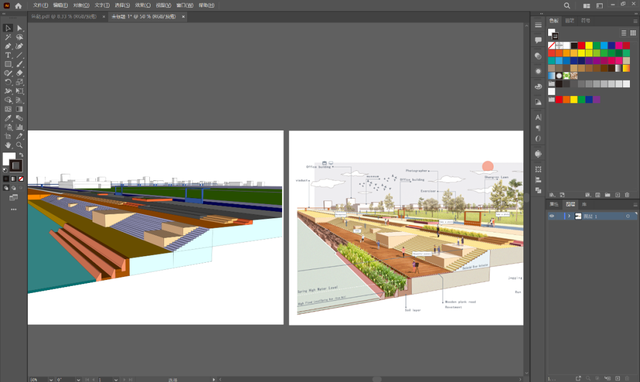
Task: Select the Pen tool
Action: click(8, 46)
